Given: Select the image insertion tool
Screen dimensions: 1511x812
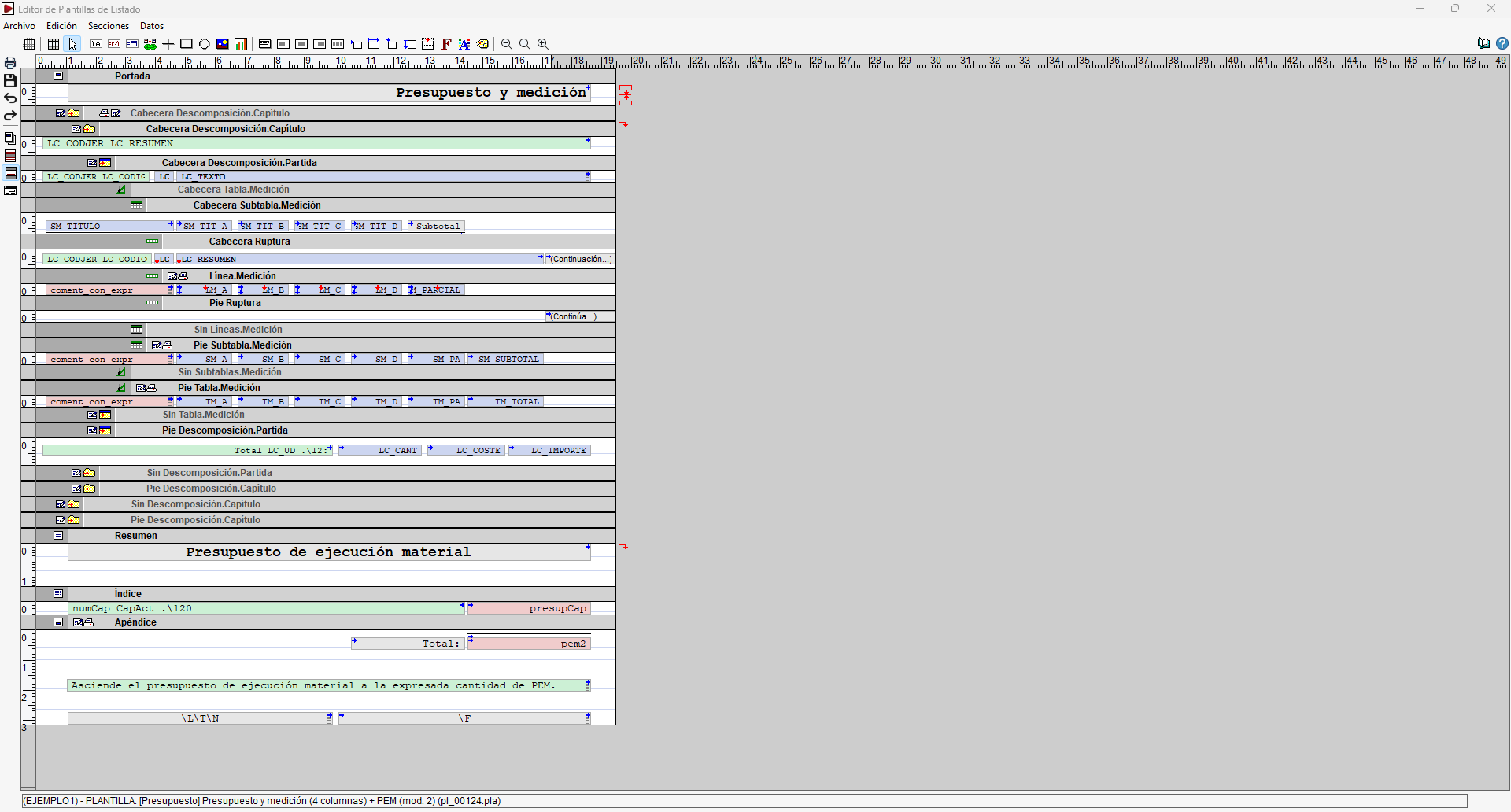Looking at the screenshot, I should click(223, 44).
